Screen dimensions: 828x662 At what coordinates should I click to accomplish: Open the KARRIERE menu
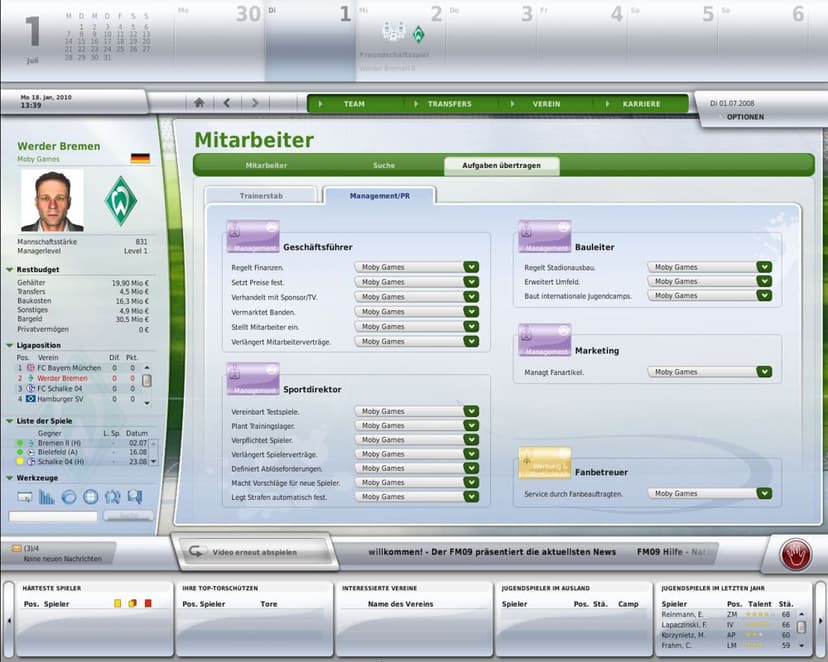click(641, 104)
